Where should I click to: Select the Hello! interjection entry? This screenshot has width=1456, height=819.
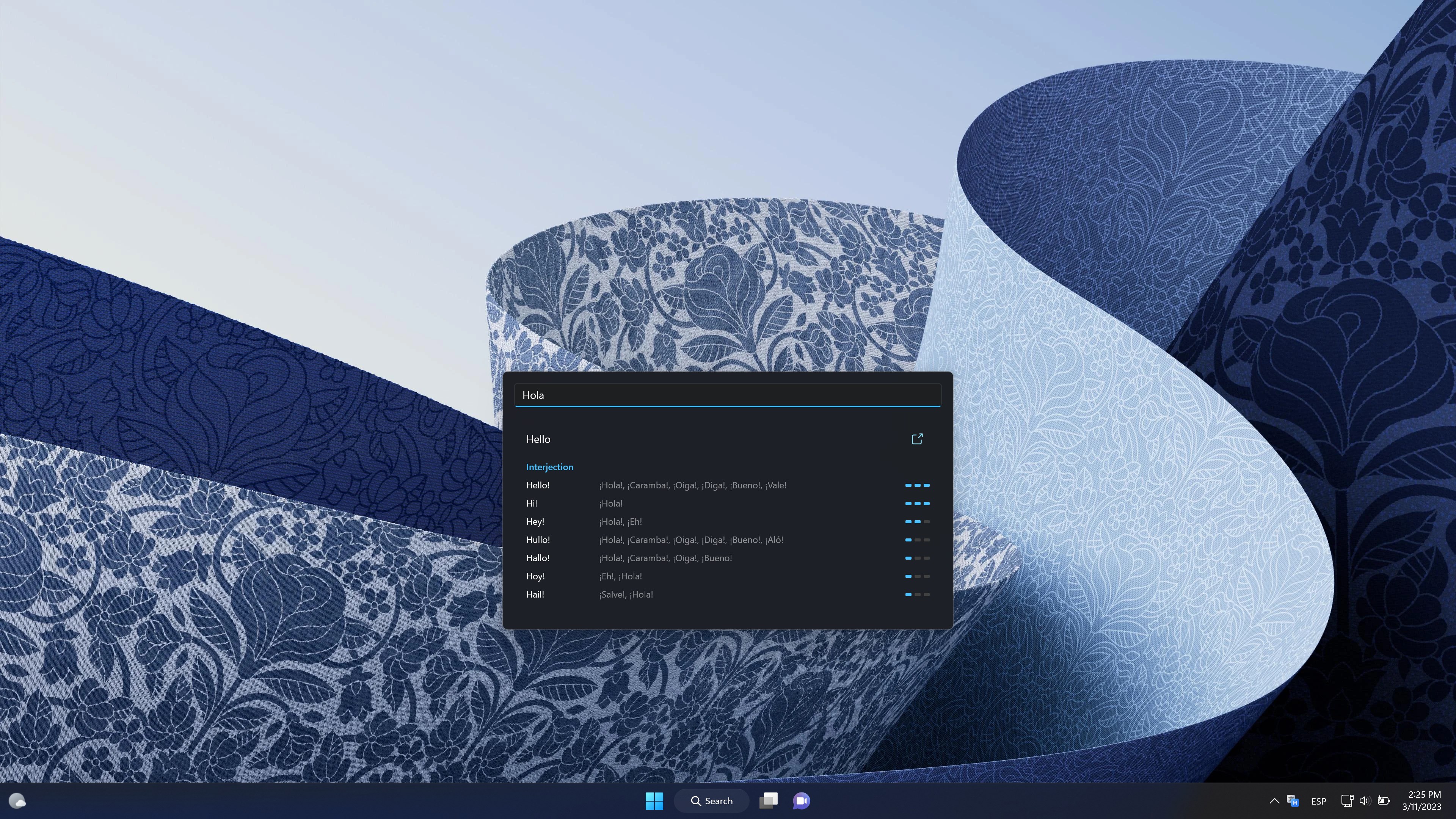pyautogui.click(x=728, y=485)
